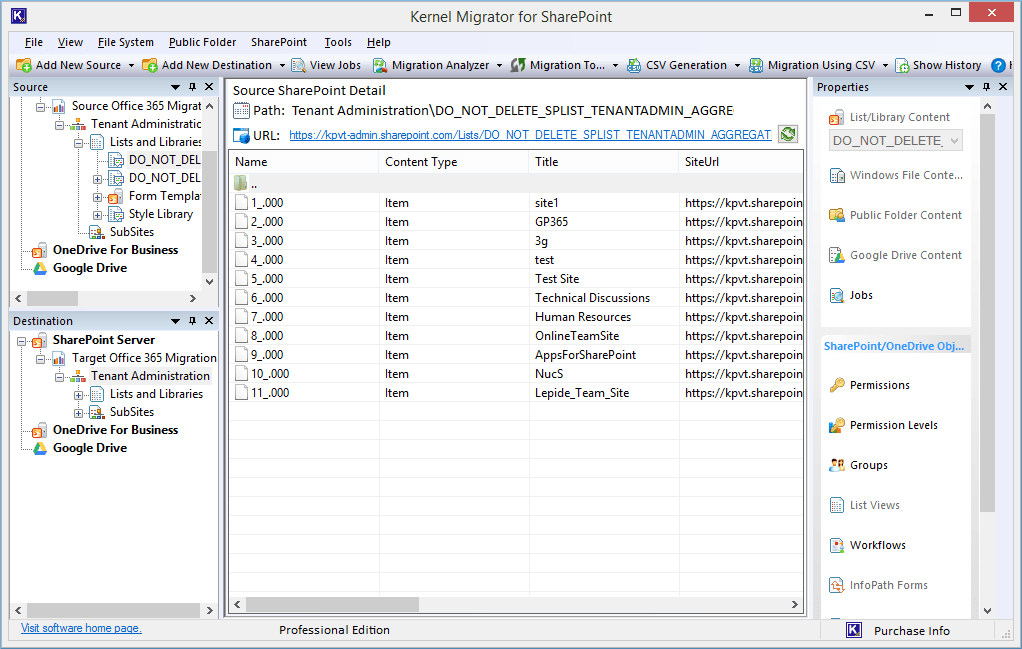Click CSV Generation toolbar icon
The image size is (1022, 649).
[634, 65]
